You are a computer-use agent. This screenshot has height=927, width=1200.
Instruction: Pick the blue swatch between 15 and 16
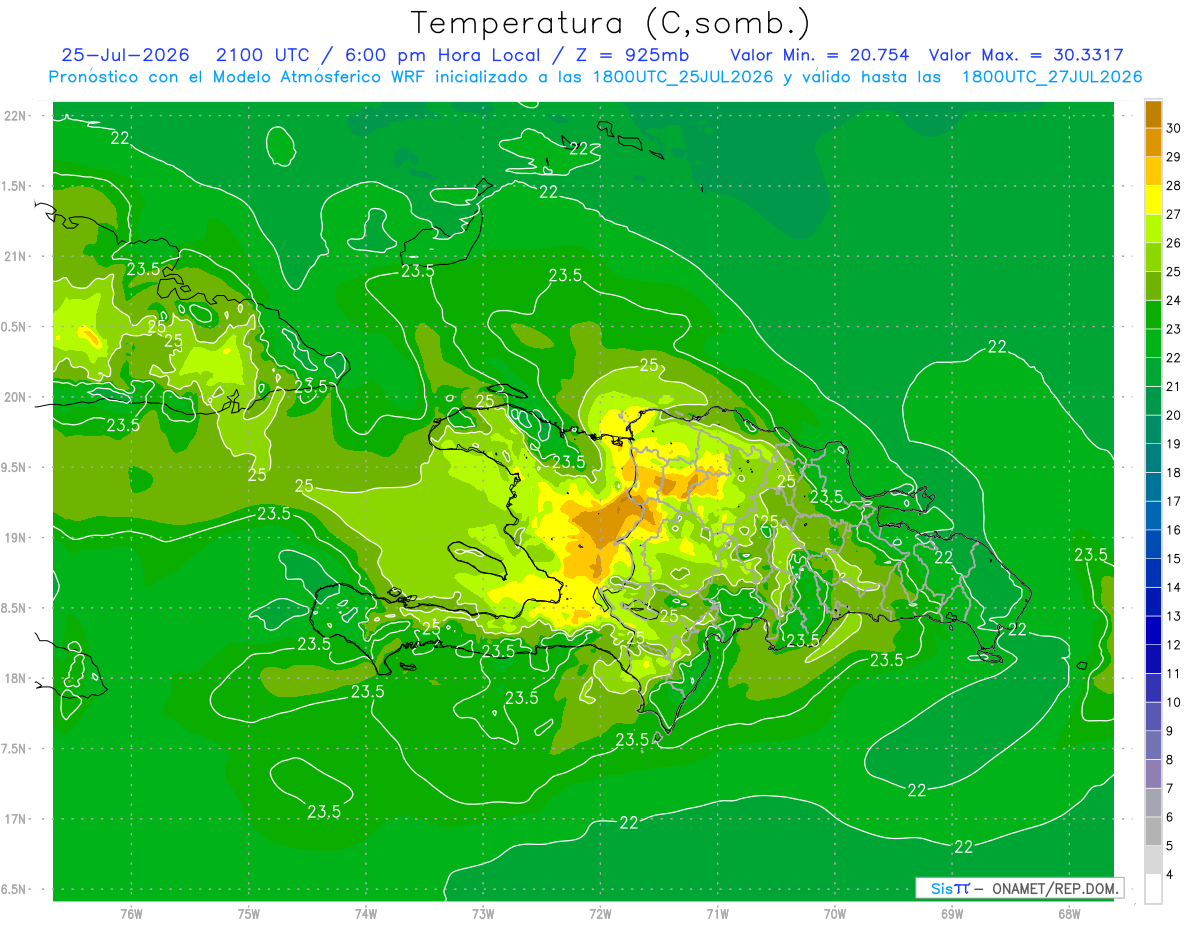coord(1153,545)
